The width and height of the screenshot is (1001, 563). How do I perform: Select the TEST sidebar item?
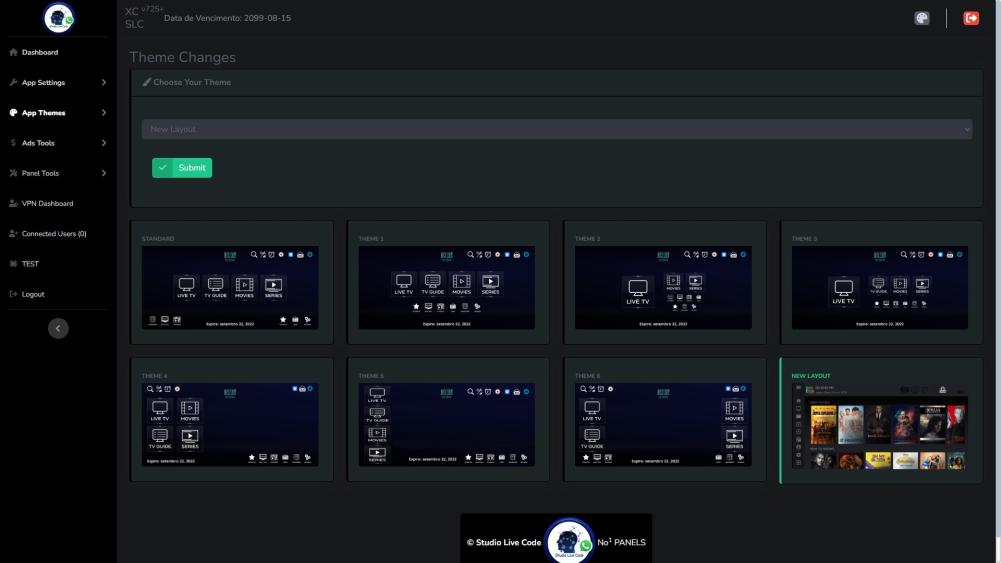tap(30, 264)
